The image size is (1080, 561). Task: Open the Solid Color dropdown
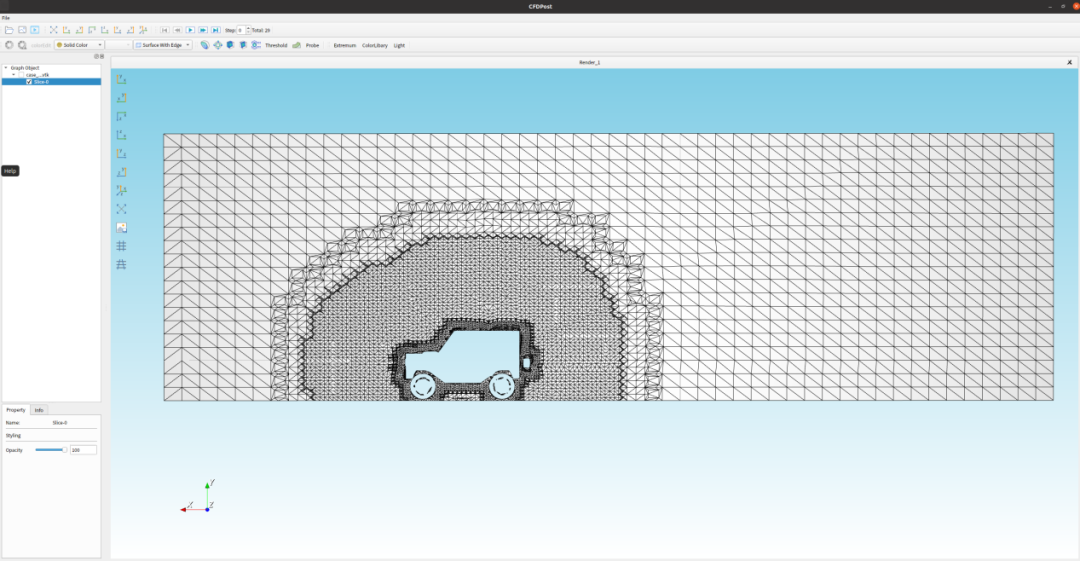(x=79, y=45)
